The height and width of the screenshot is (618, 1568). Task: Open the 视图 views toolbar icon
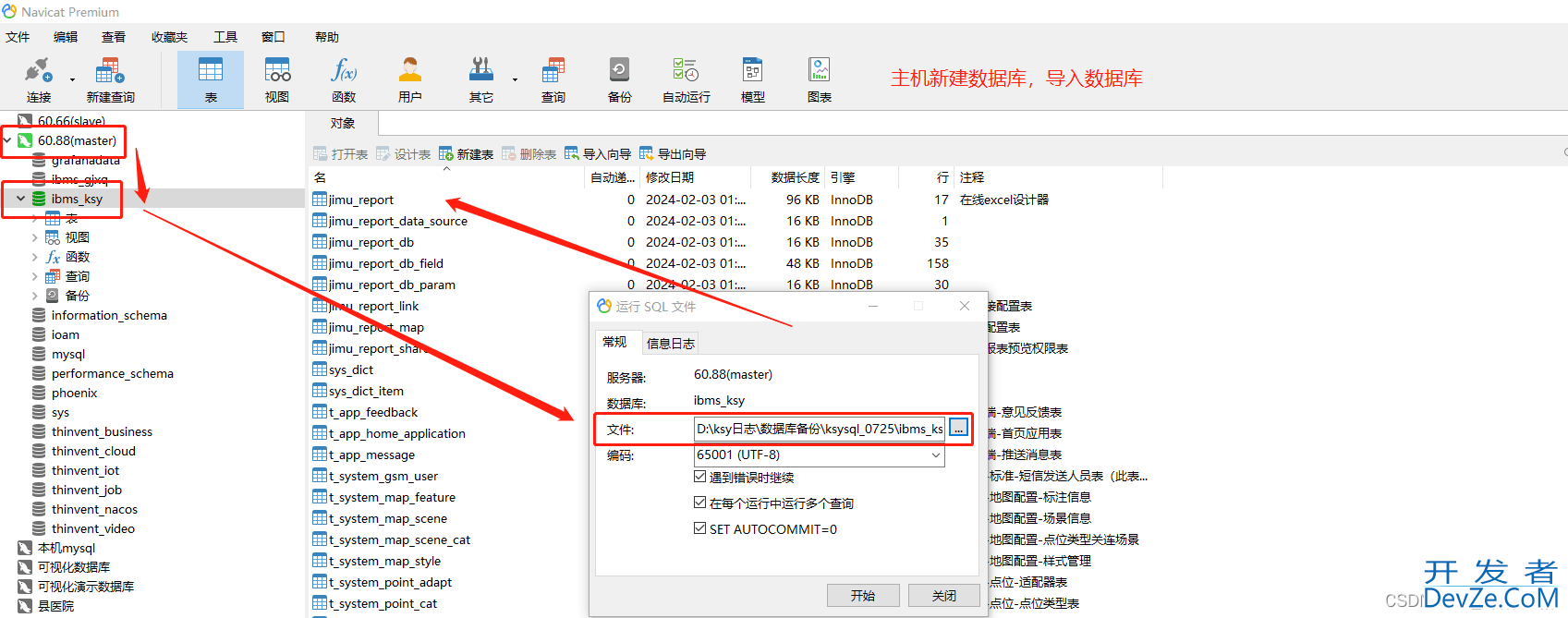tap(277, 80)
